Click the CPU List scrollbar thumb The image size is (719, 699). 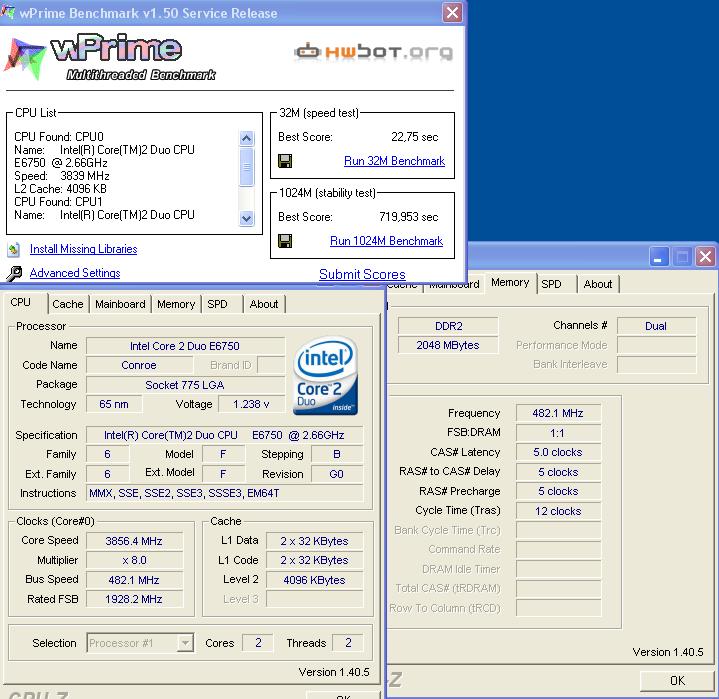tap(246, 166)
